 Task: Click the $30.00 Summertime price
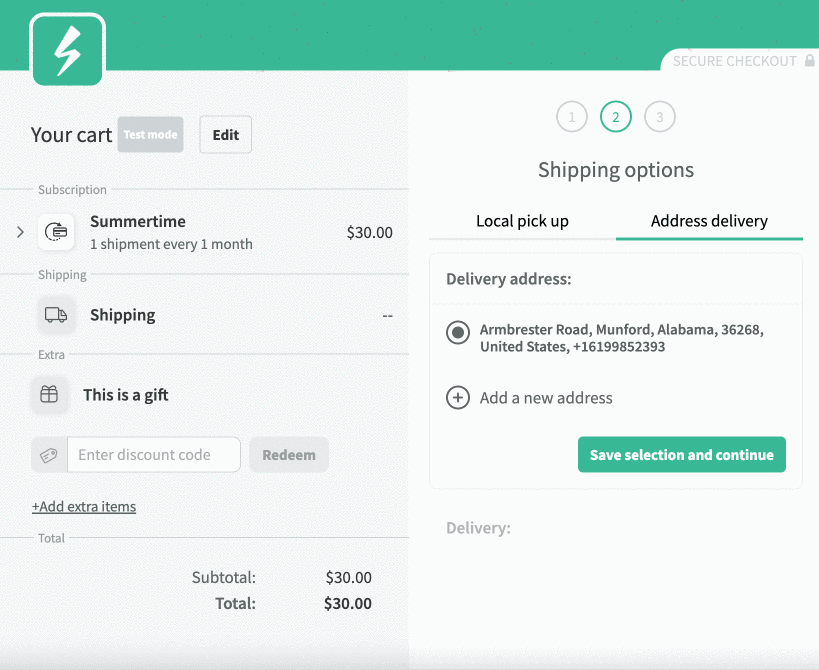coord(370,232)
